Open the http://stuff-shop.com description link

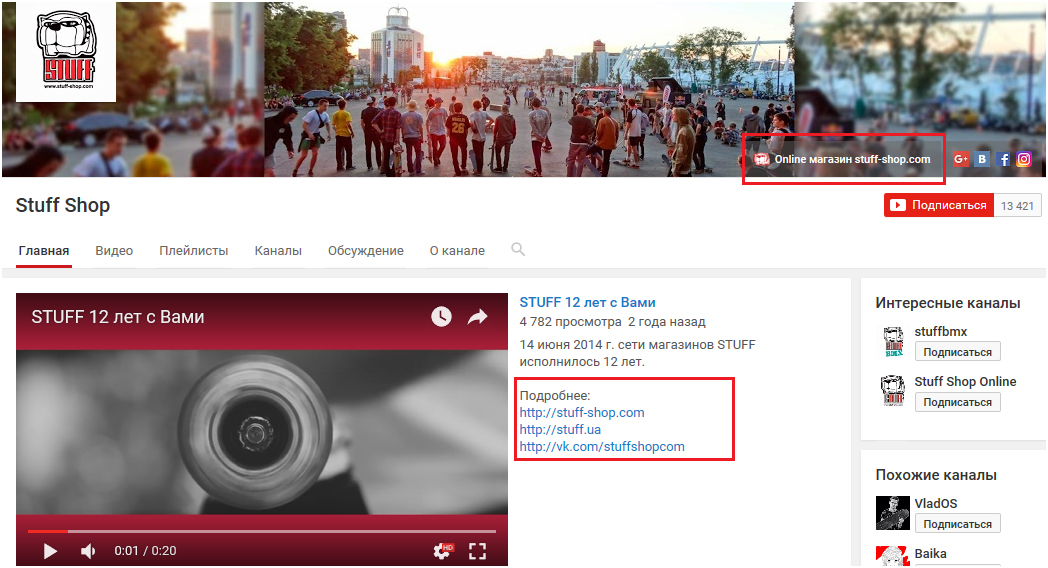point(582,412)
